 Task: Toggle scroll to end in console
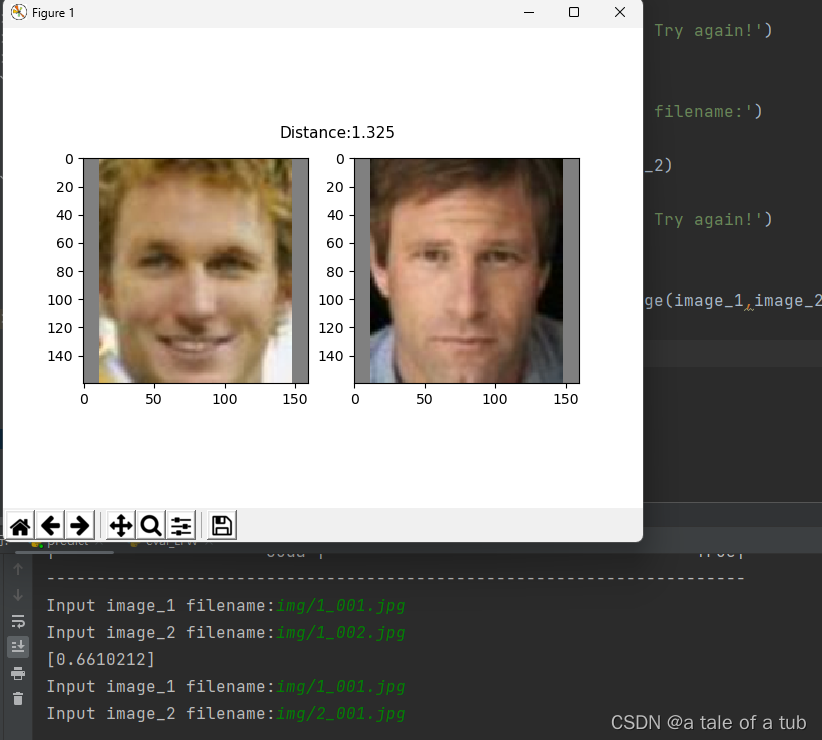[18, 647]
